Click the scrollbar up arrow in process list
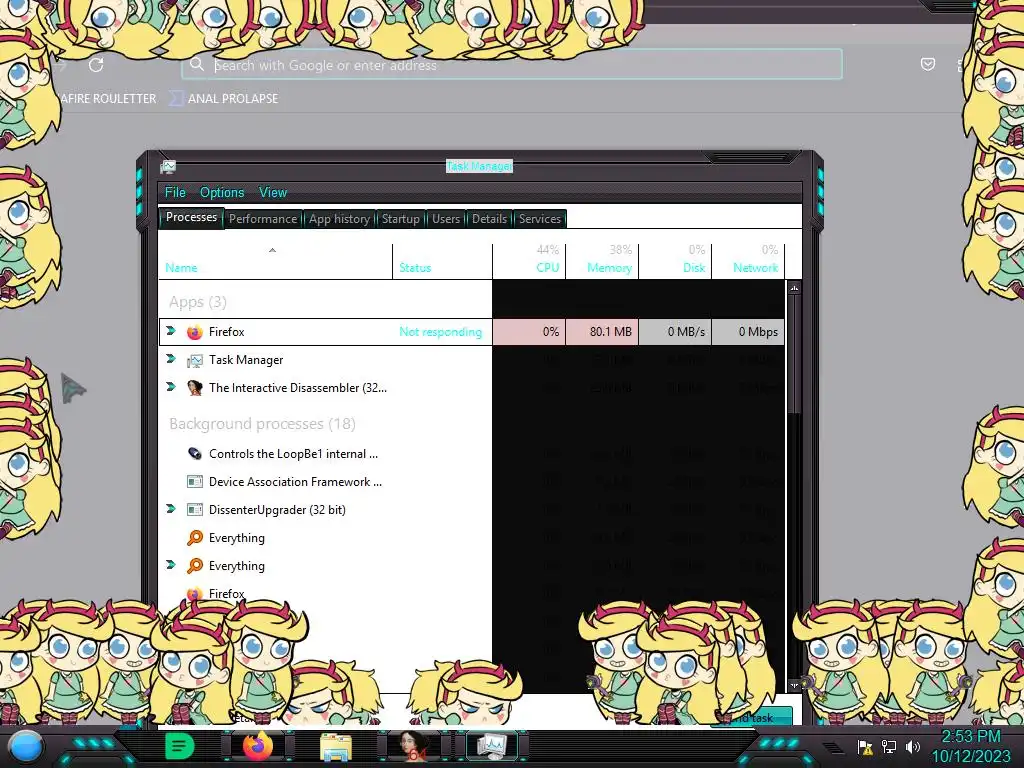This screenshot has height=768, width=1024. [x=794, y=287]
